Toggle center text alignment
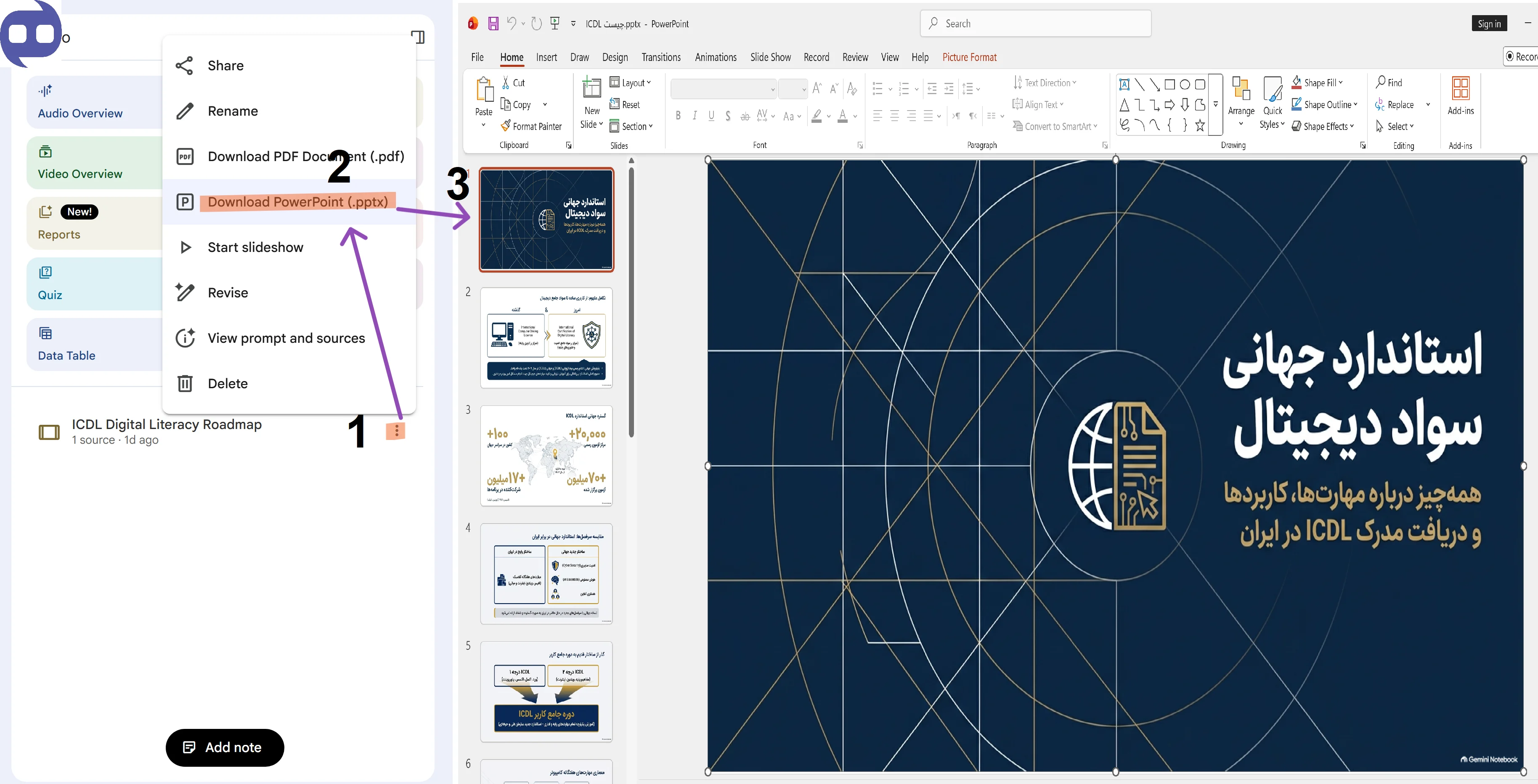Screen dimensions: 1538x784 pyautogui.click(x=894, y=116)
